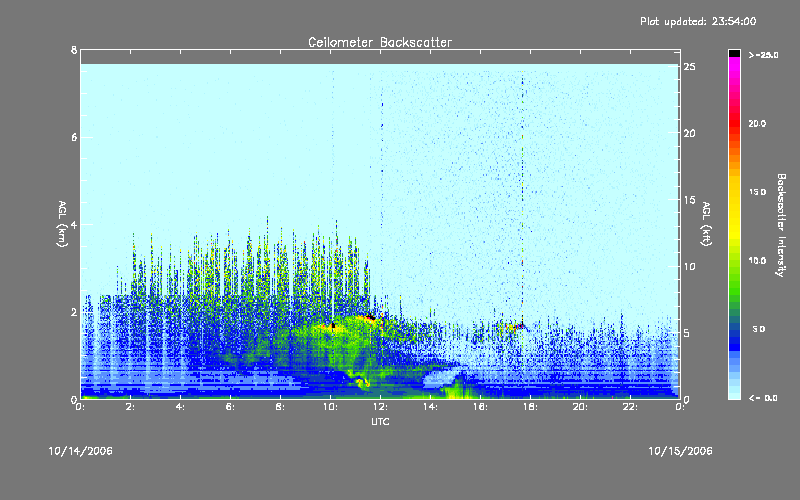
Task: Click the "Ceilometer Backscatter" plot title
Action: pos(380,42)
